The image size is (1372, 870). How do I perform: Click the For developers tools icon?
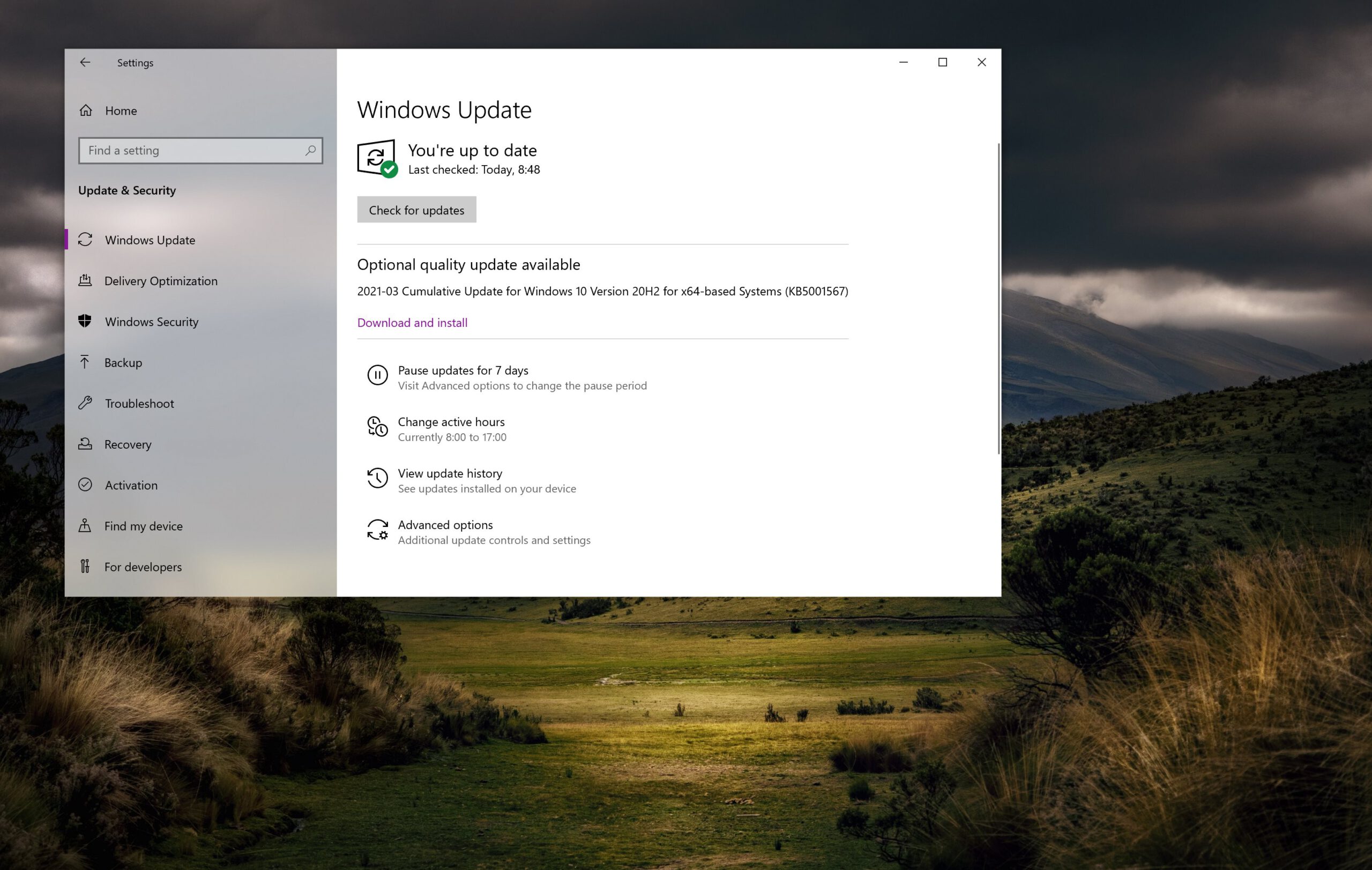pyautogui.click(x=85, y=566)
